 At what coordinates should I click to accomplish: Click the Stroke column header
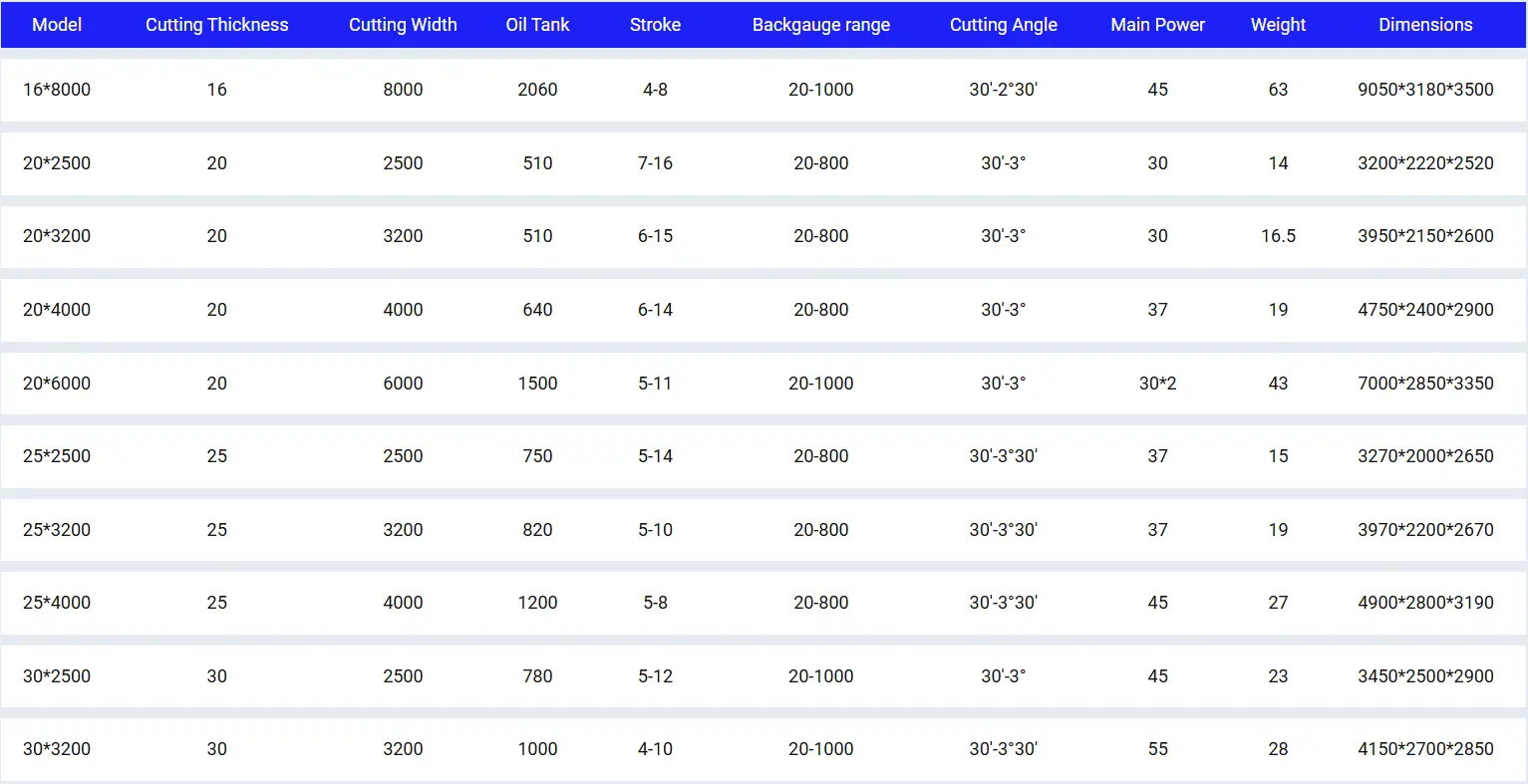(655, 25)
